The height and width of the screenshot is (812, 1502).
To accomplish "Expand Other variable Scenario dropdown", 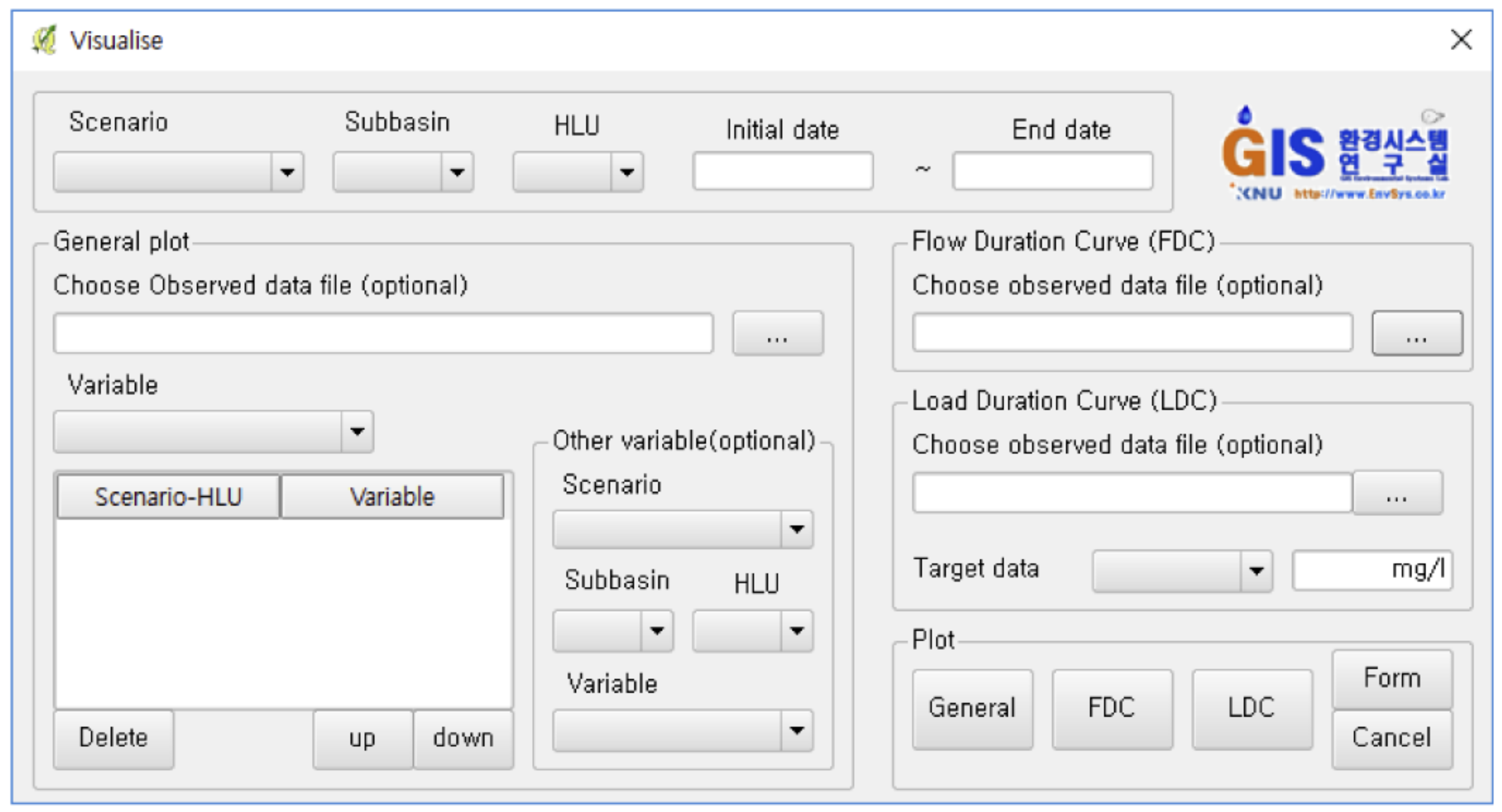I will pyautogui.click(x=682, y=529).
